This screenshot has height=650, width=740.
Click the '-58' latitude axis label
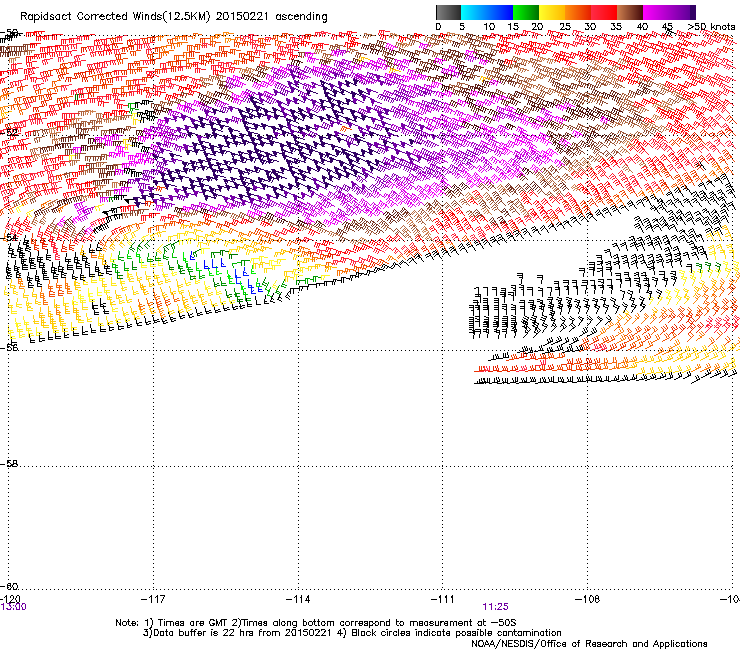point(9,464)
